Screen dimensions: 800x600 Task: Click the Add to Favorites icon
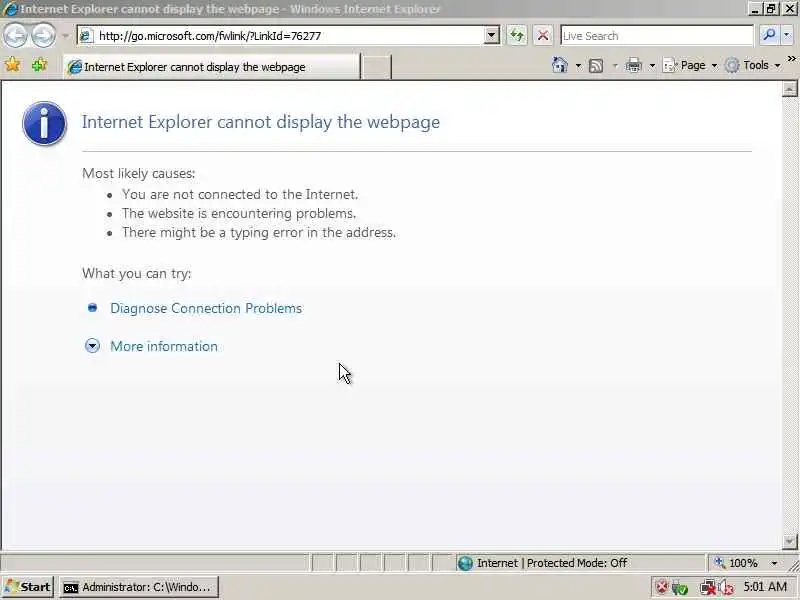(x=39, y=65)
